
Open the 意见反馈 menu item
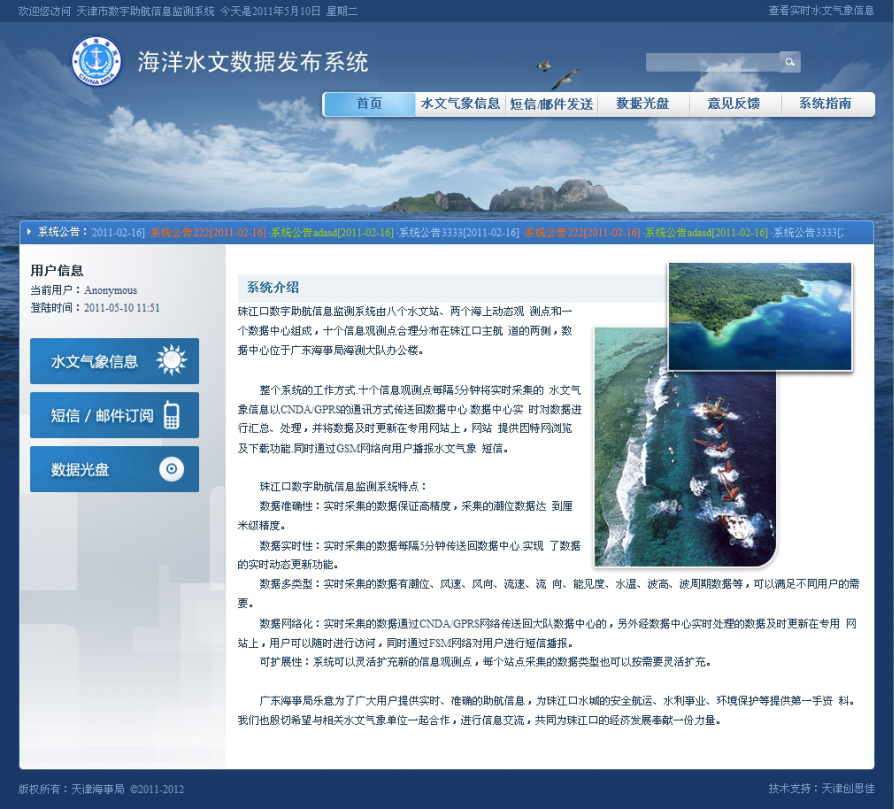coord(733,104)
